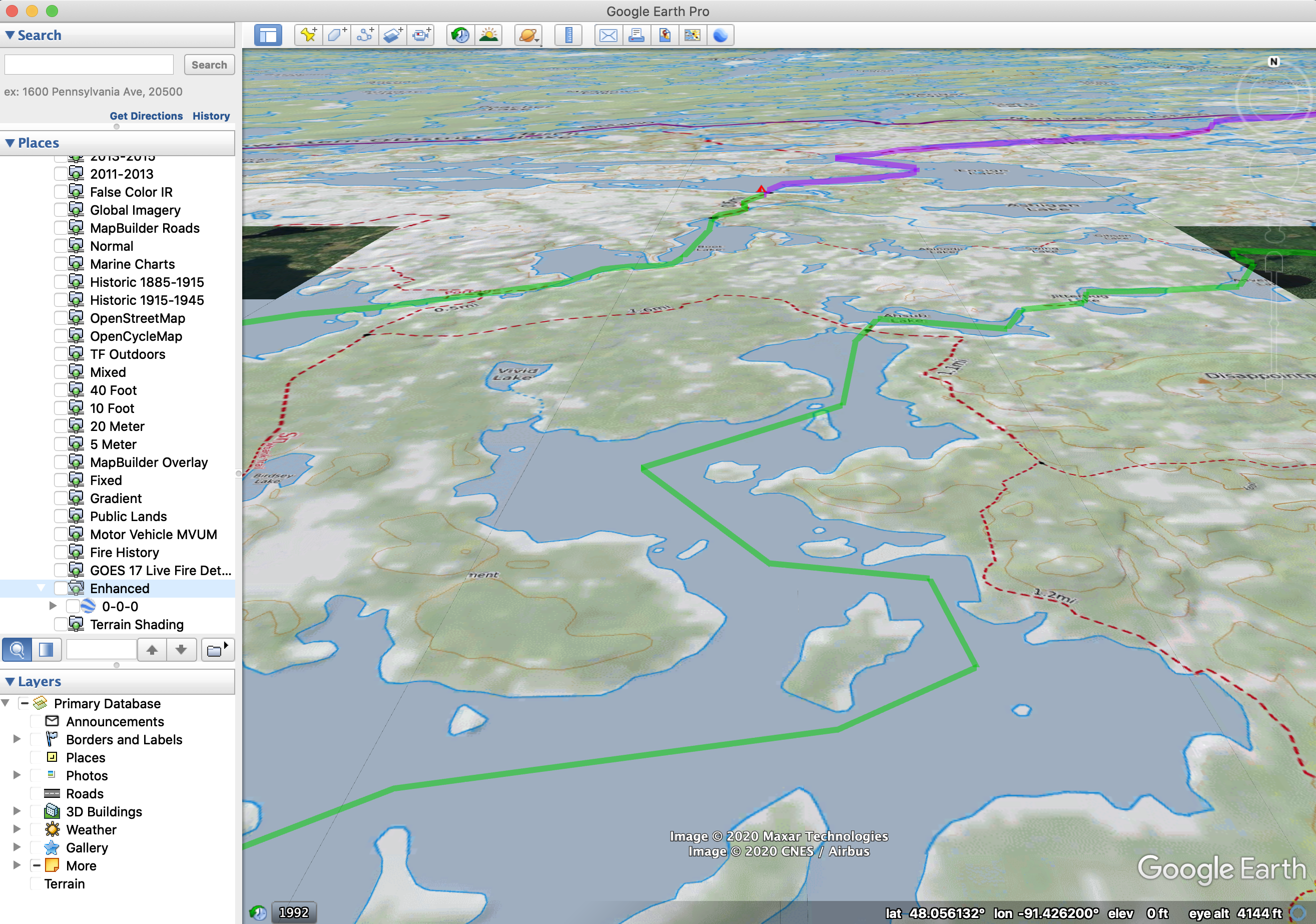Show sunlight across the landscape

488,36
